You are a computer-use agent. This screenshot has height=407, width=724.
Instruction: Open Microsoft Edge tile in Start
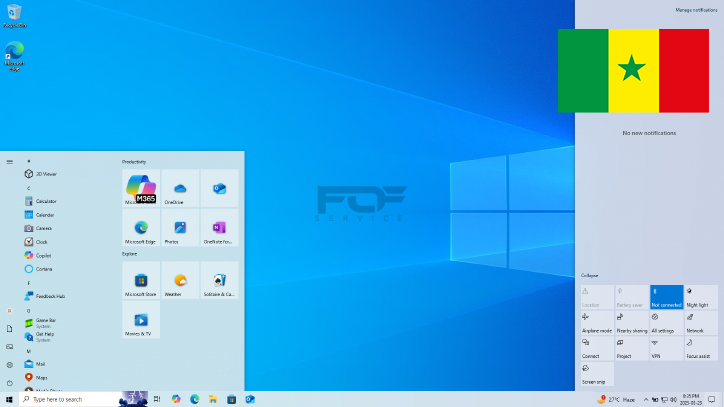(x=141, y=227)
